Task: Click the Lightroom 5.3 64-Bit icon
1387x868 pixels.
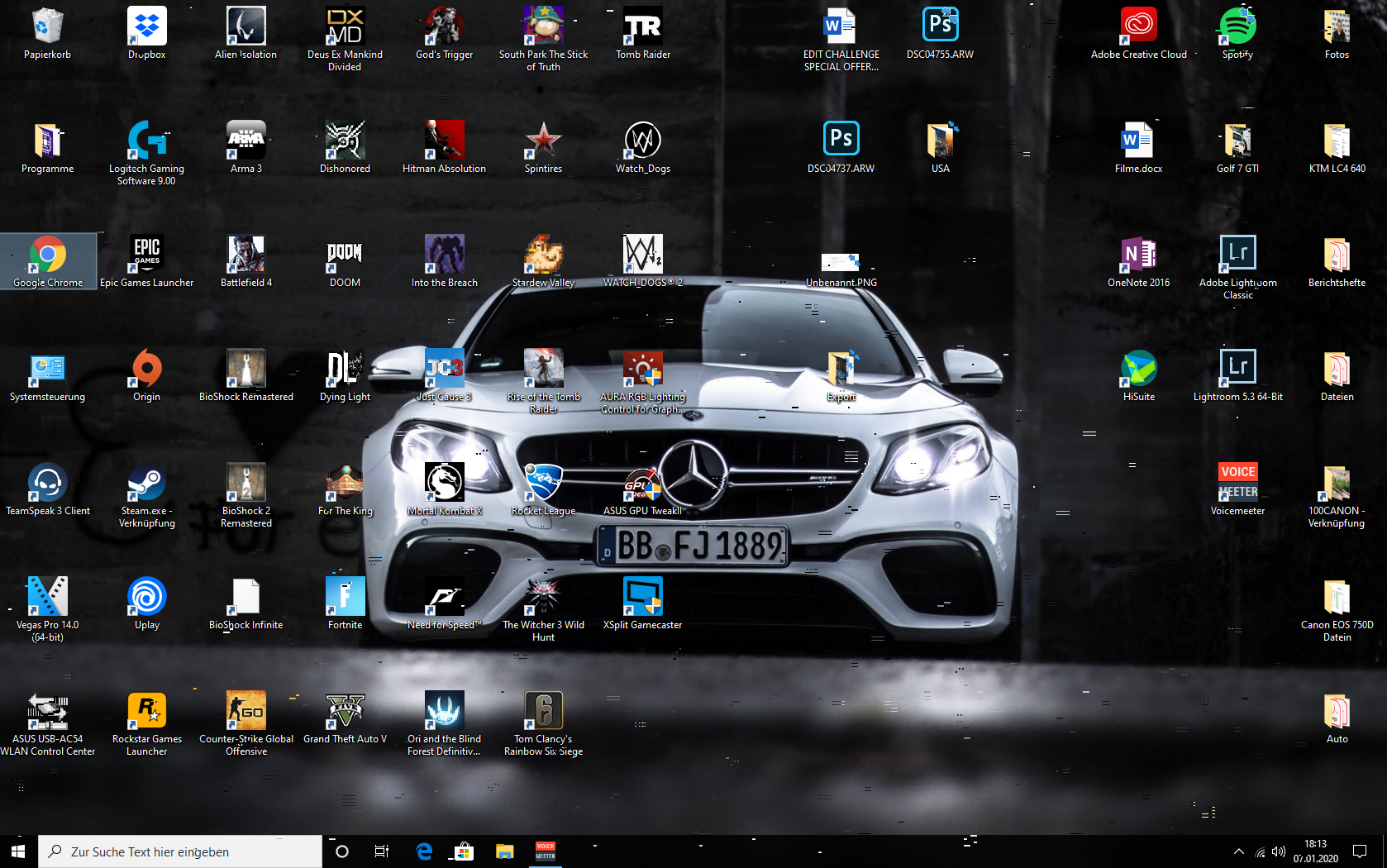Action: (1238, 368)
